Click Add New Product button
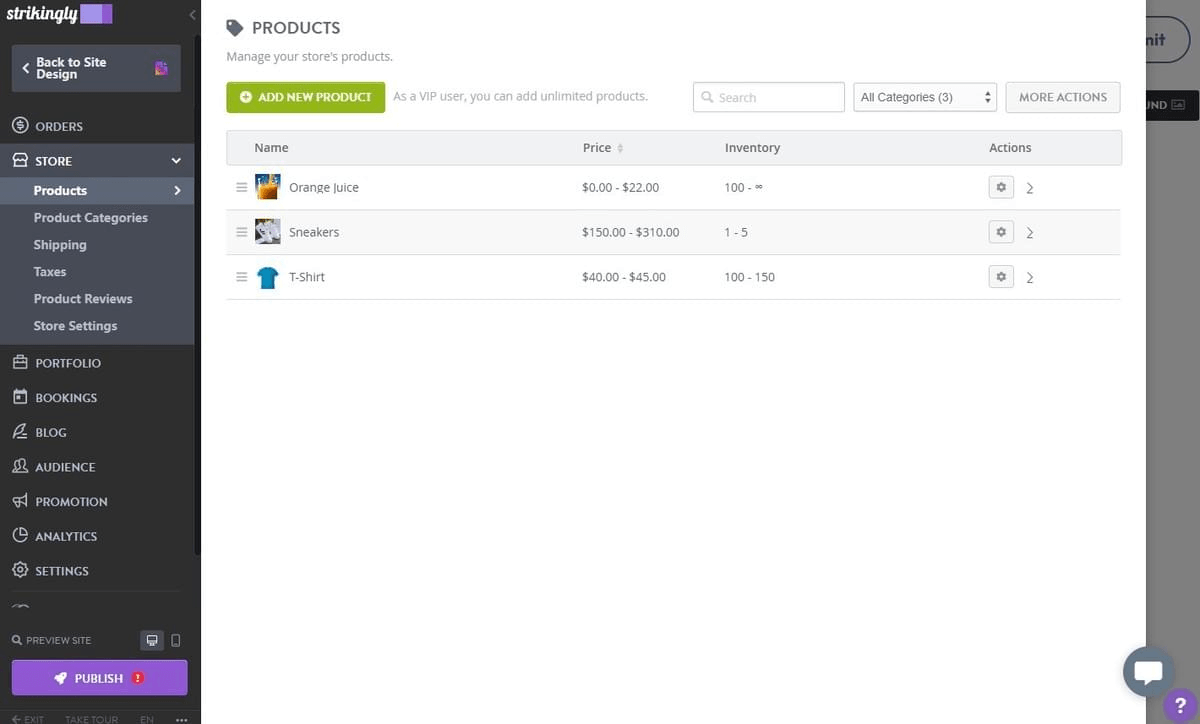 306,97
